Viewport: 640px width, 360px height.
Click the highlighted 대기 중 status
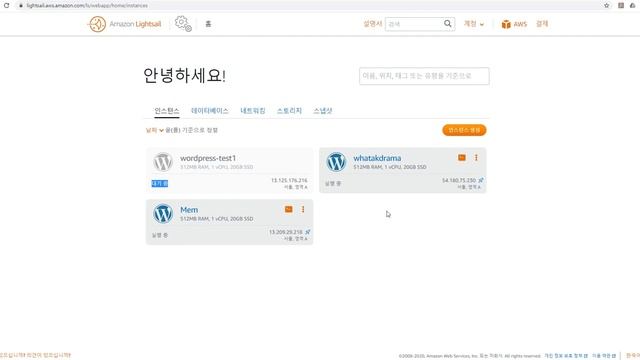coord(160,183)
